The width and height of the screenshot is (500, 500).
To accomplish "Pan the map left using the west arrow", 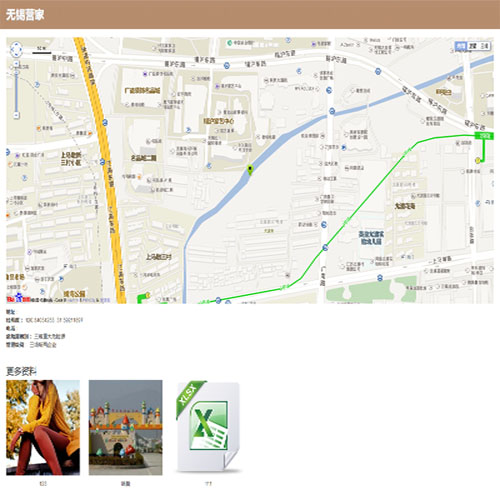I will click(x=12, y=50).
